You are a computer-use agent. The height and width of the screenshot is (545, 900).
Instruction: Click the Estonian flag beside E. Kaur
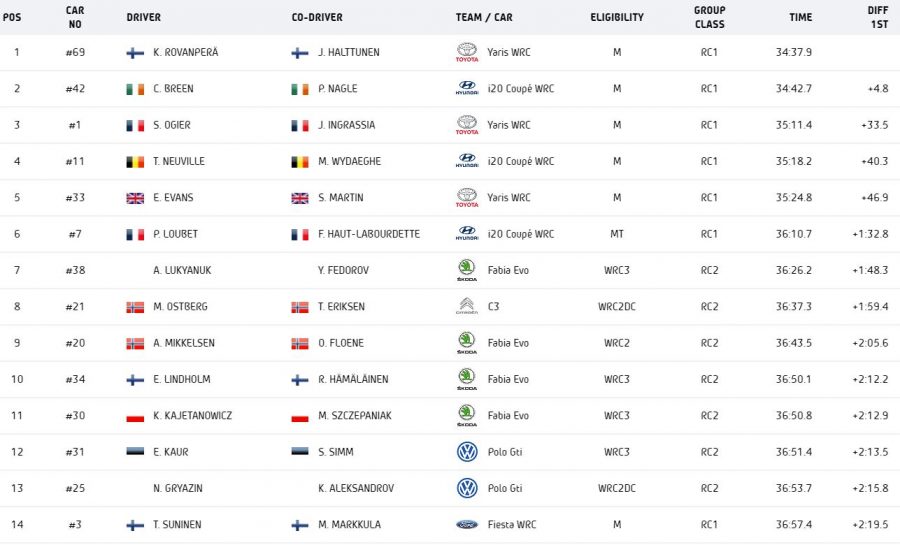coord(135,452)
